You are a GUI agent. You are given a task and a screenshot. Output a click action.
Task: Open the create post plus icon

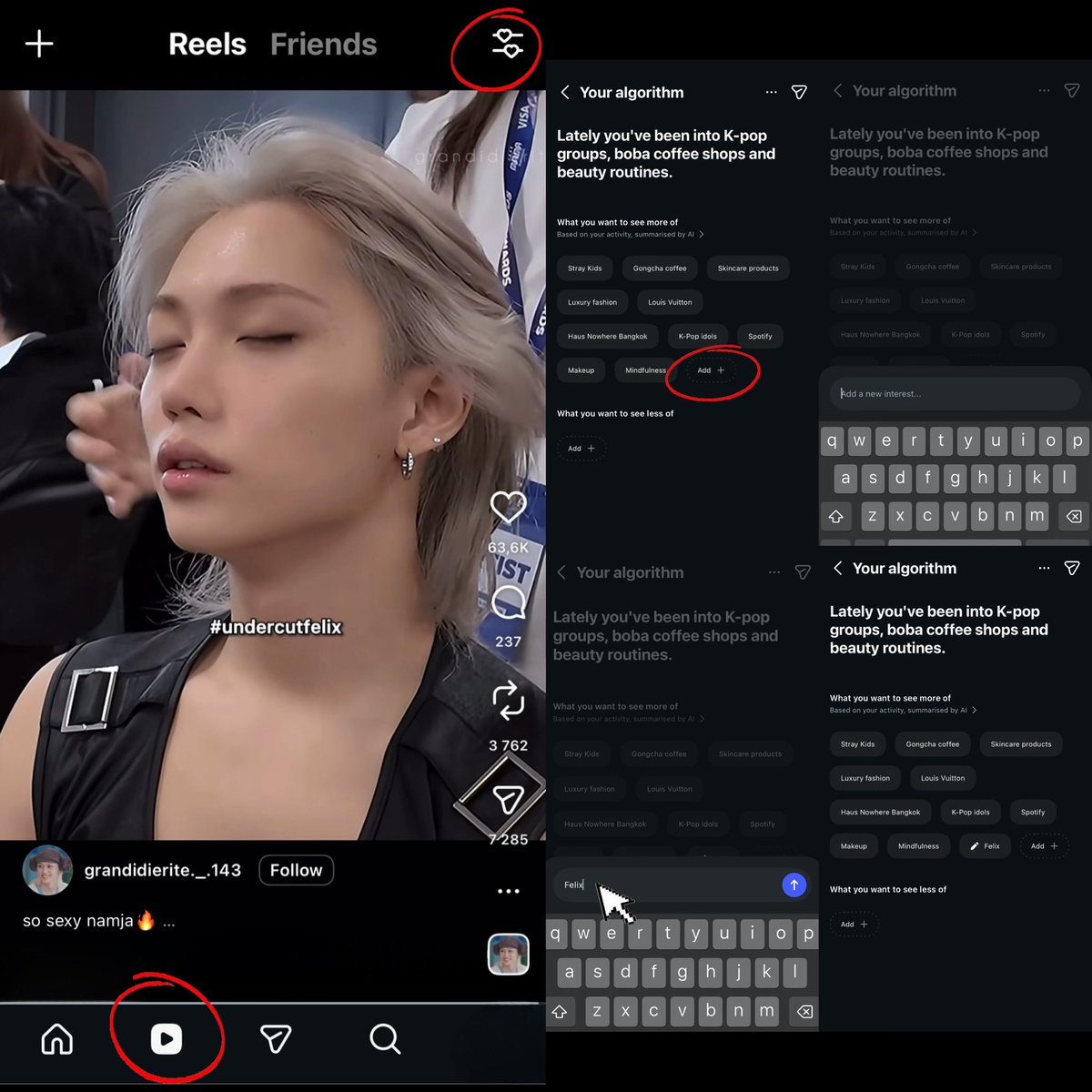[x=38, y=43]
